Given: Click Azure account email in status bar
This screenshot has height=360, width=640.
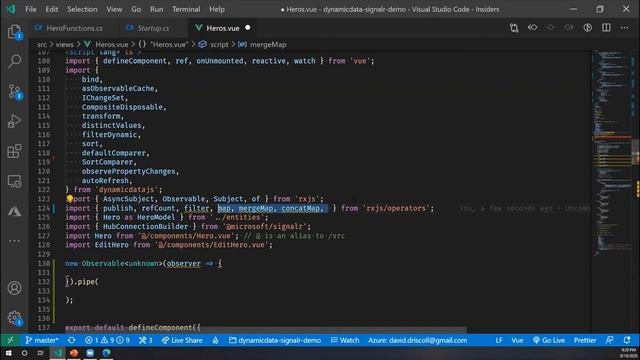Looking at the screenshot, I should click(418, 340).
